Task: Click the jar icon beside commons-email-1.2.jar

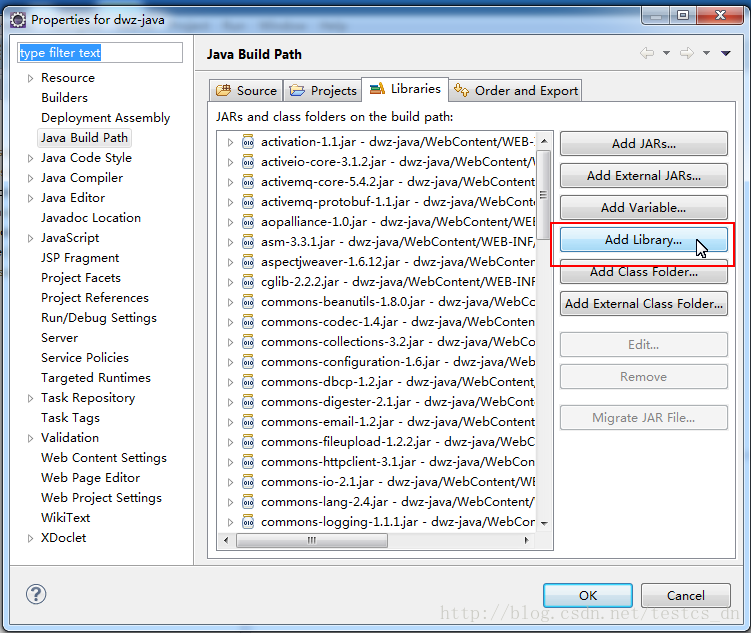Action: click(x=247, y=422)
